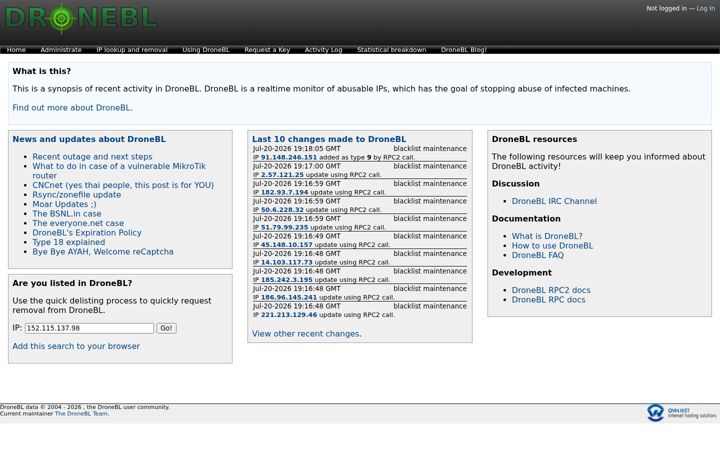Read the 'Moar Updates ;)' post
Viewport: 720px width, 450px height.
click(x=64, y=204)
